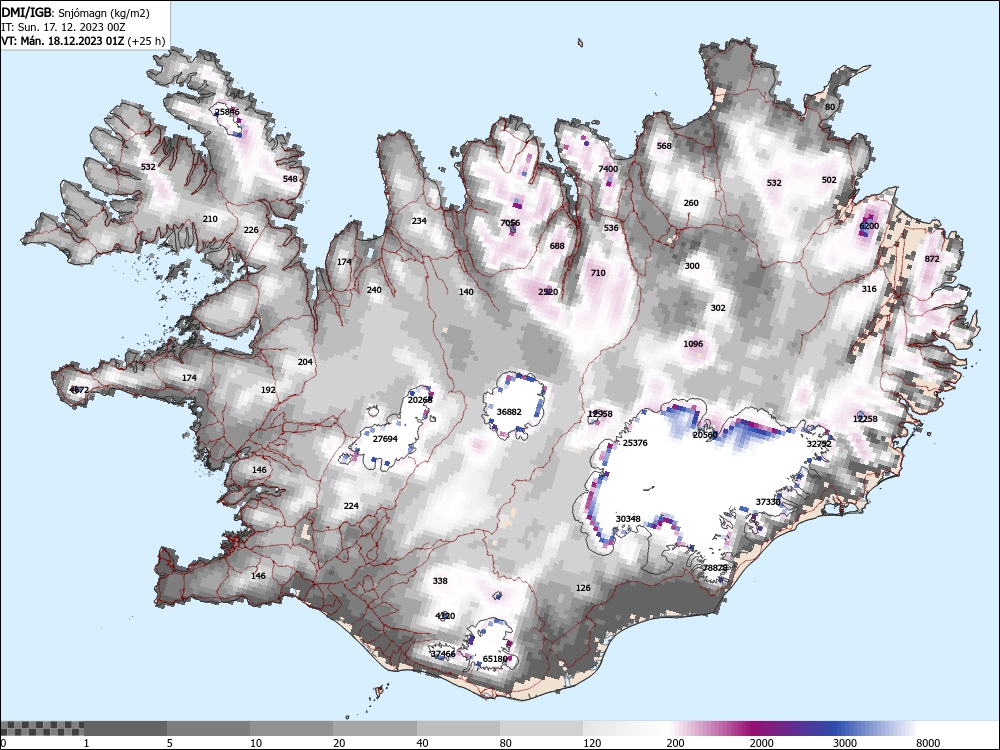Click the glacier value 37466
The width and height of the screenshot is (1000, 750).
tap(443, 654)
